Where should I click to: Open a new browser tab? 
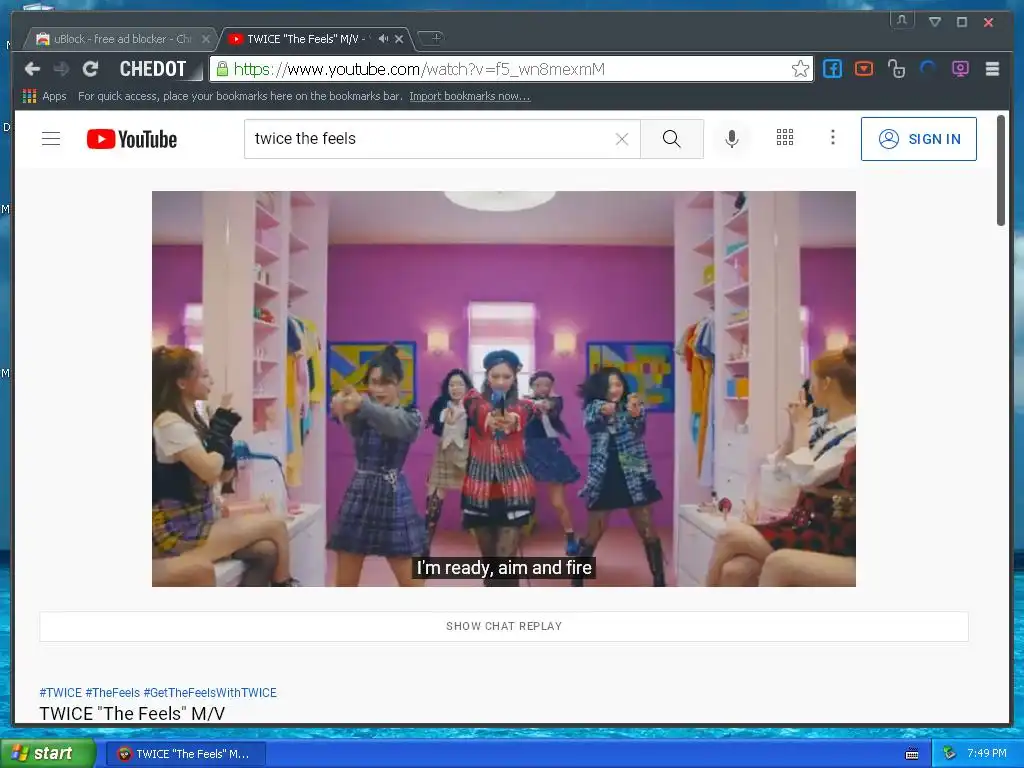pyautogui.click(x=432, y=38)
